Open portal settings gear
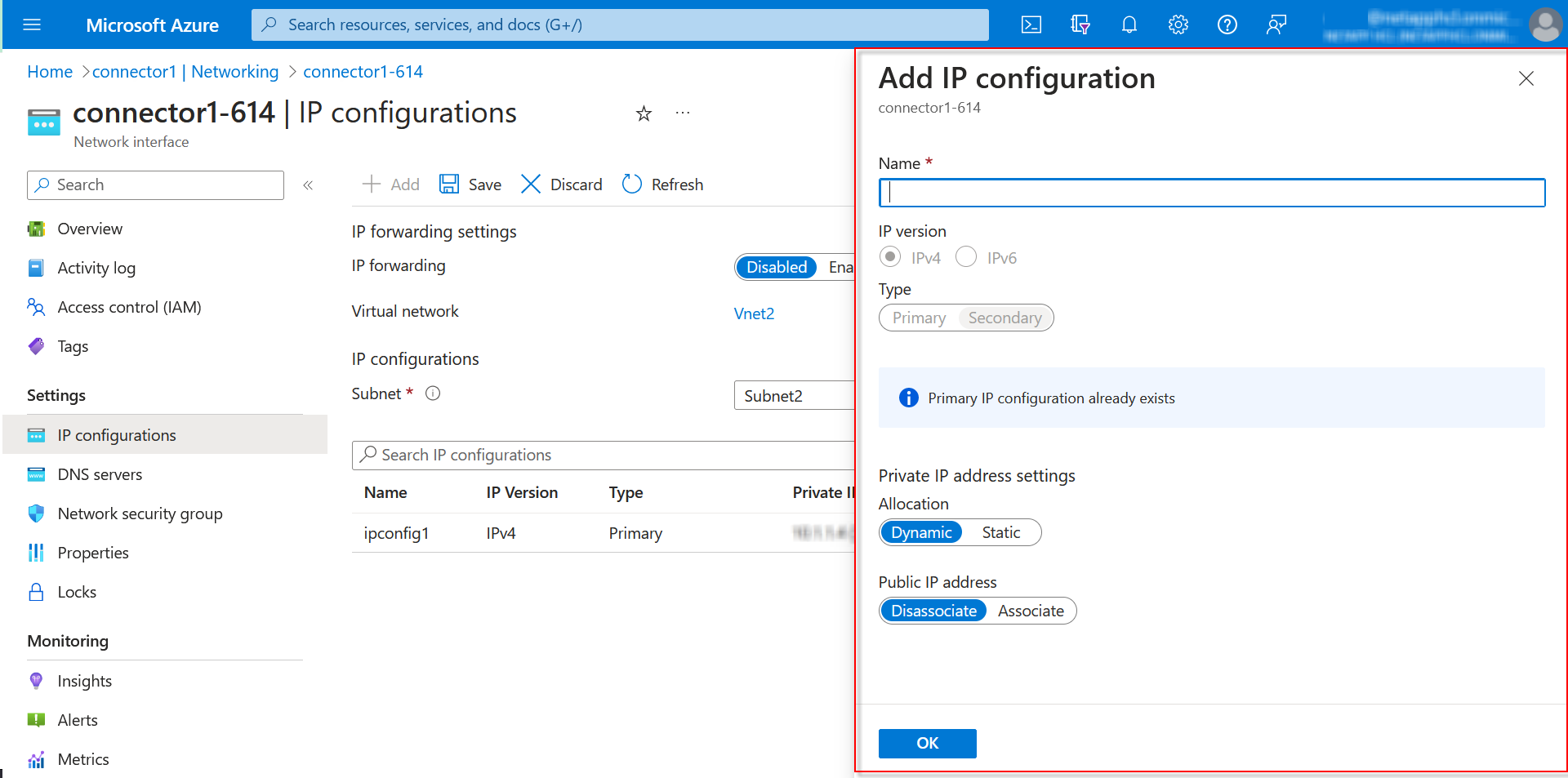Viewport: 1568px width, 778px height. point(1178,24)
